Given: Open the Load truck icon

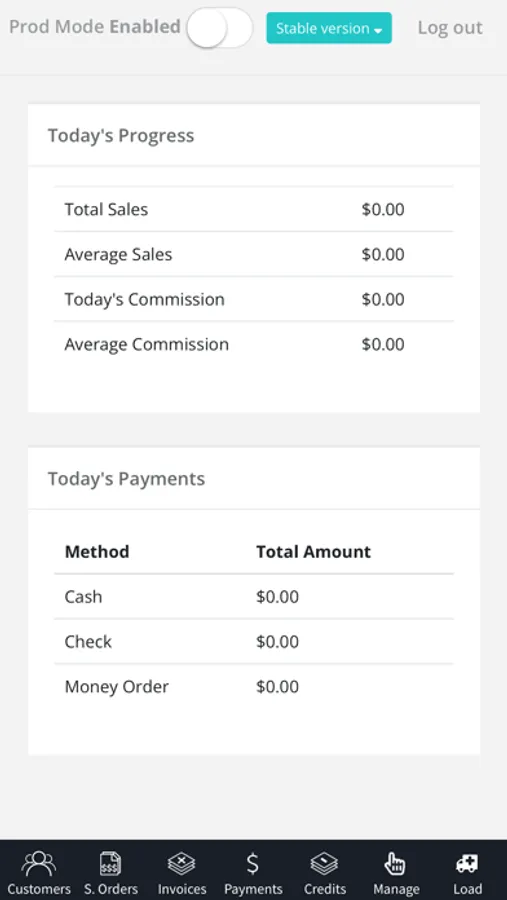Looking at the screenshot, I should coord(467,863).
